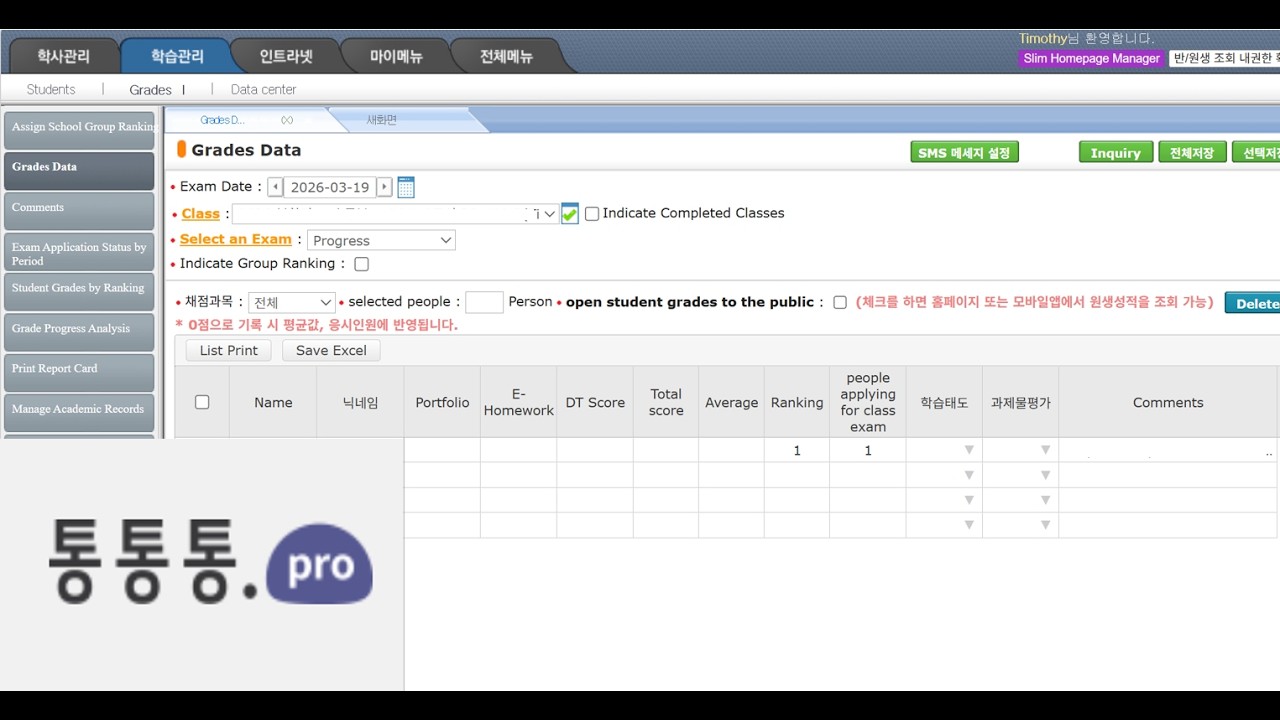Check open student grades to the public
This screenshot has height=720, width=1280.
840,302
